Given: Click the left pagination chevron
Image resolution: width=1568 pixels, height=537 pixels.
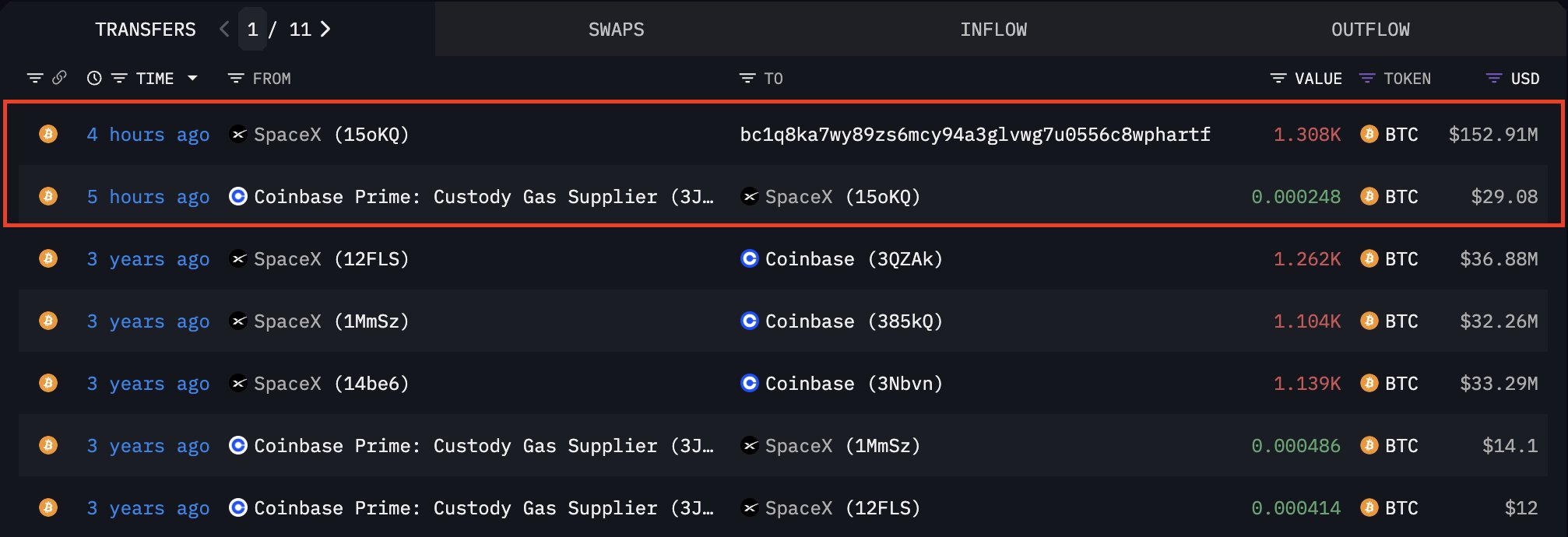Looking at the screenshot, I should coord(223,29).
